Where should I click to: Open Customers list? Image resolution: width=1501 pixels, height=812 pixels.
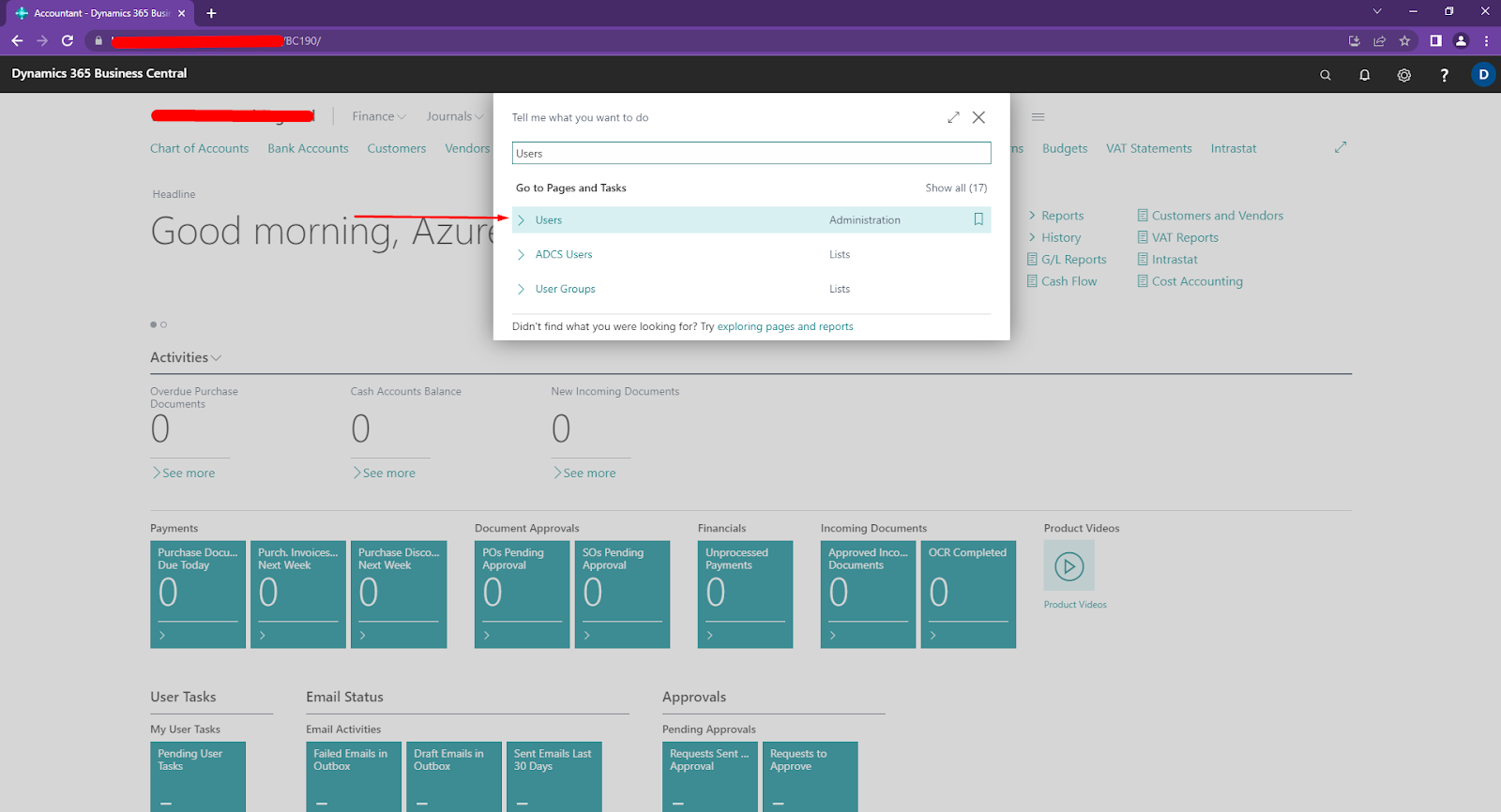(x=397, y=148)
